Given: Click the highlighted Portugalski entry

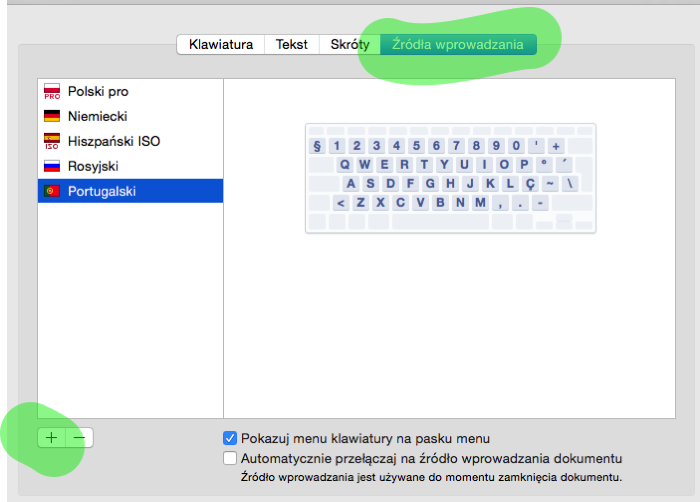Looking at the screenshot, I should [101, 191].
